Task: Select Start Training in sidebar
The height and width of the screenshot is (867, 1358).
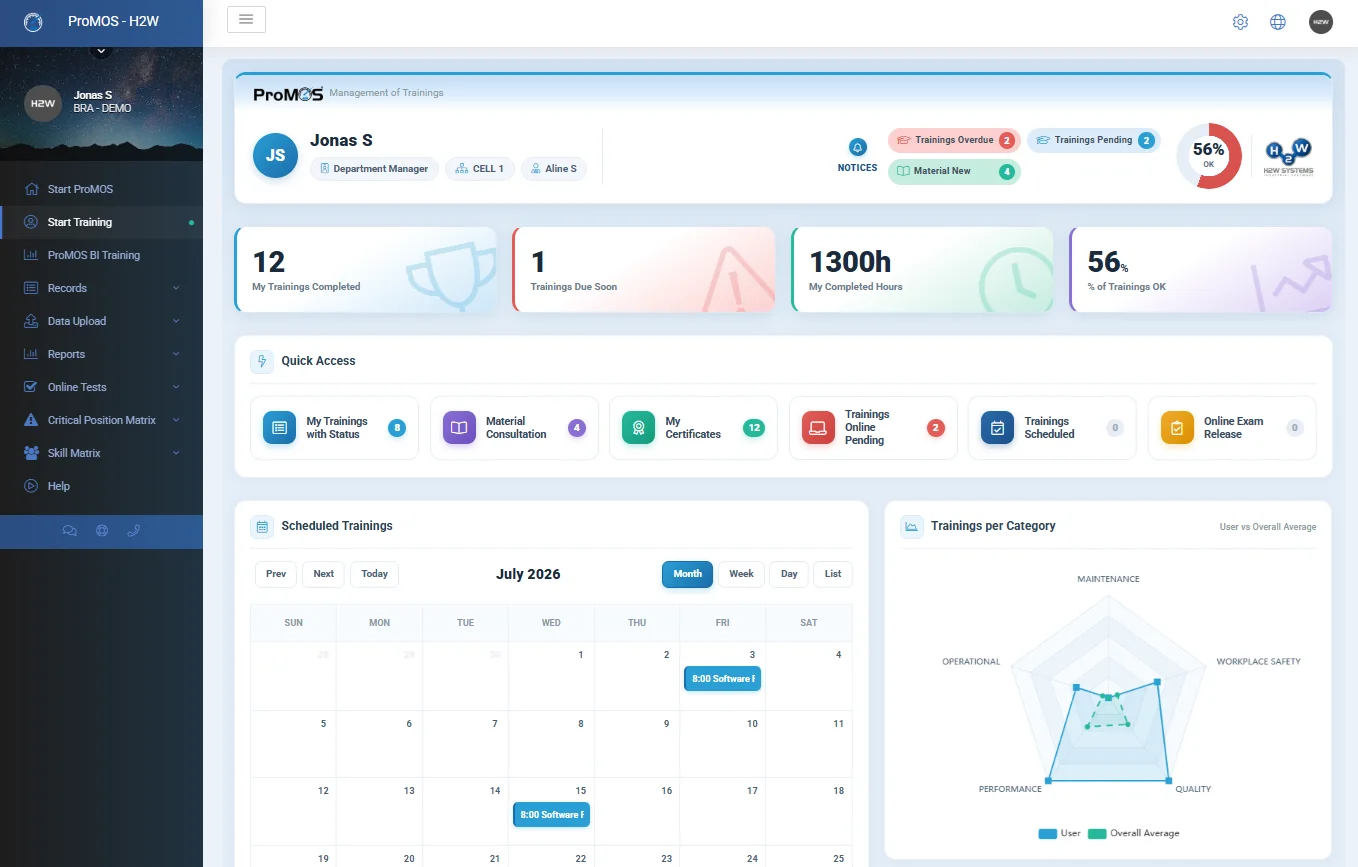Action: pyautogui.click(x=101, y=222)
